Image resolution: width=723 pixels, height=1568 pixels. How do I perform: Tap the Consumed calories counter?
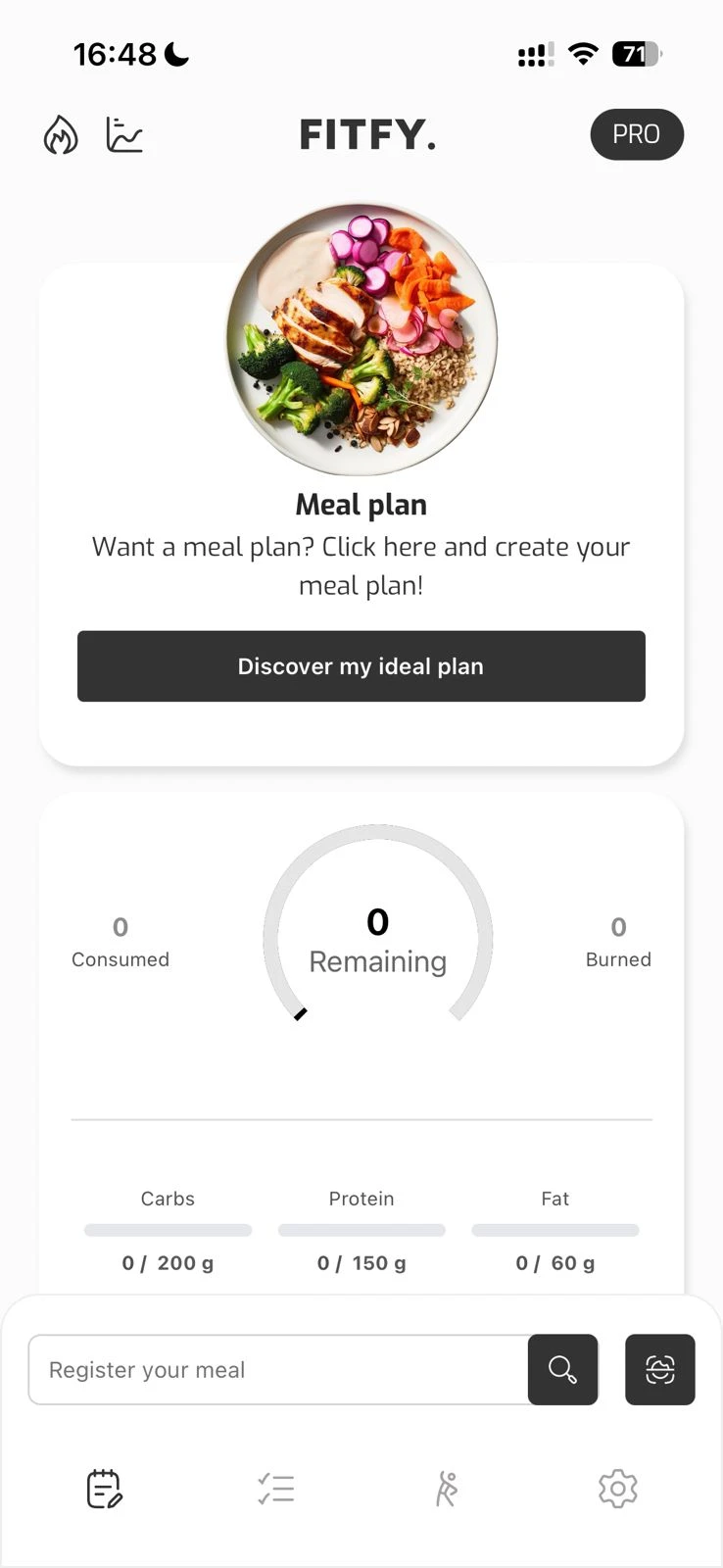click(x=120, y=941)
